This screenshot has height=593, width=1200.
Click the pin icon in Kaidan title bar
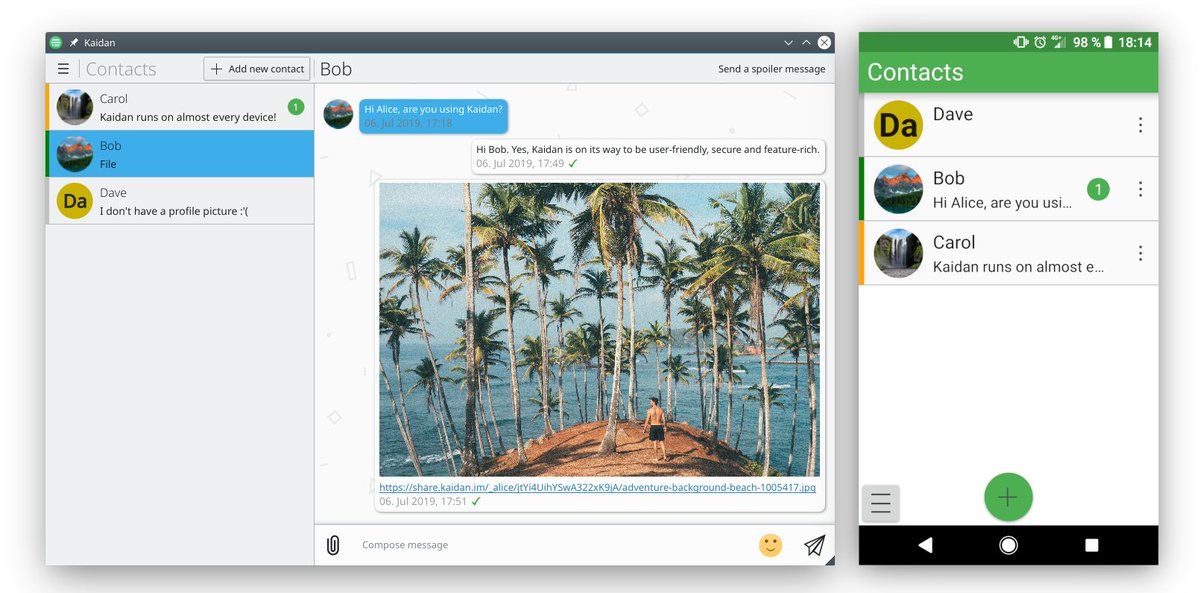74,43
